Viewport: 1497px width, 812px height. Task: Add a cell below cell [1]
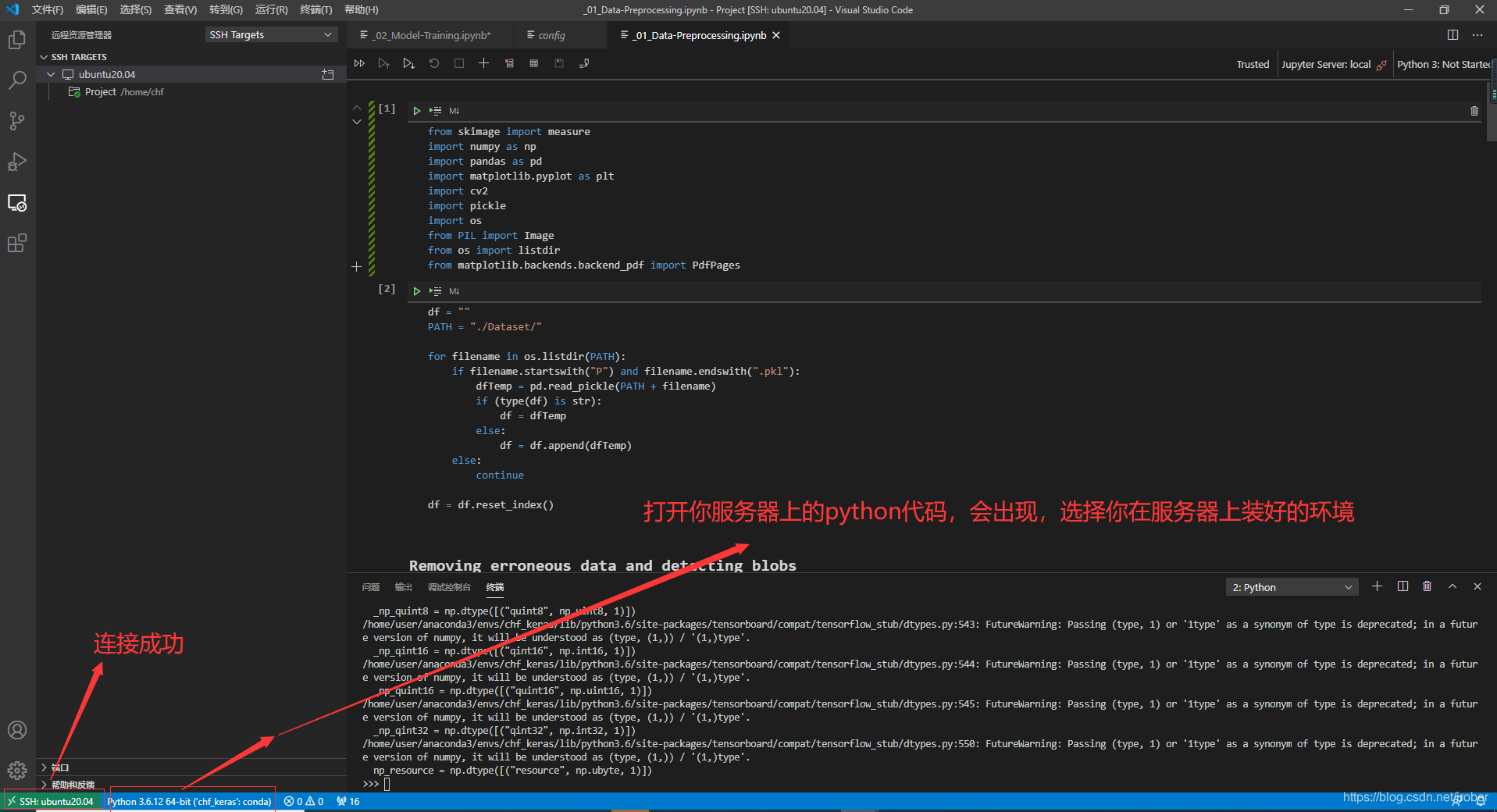point(357,267)
